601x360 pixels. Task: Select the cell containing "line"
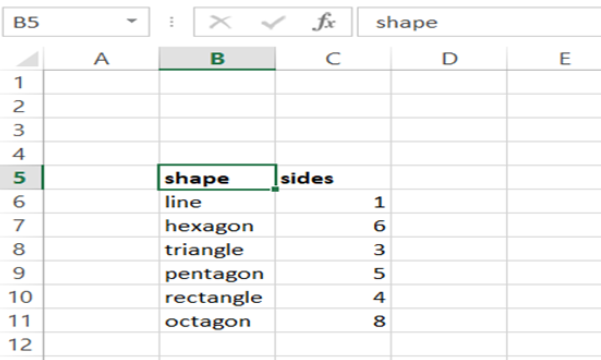(x=217, y=201)
